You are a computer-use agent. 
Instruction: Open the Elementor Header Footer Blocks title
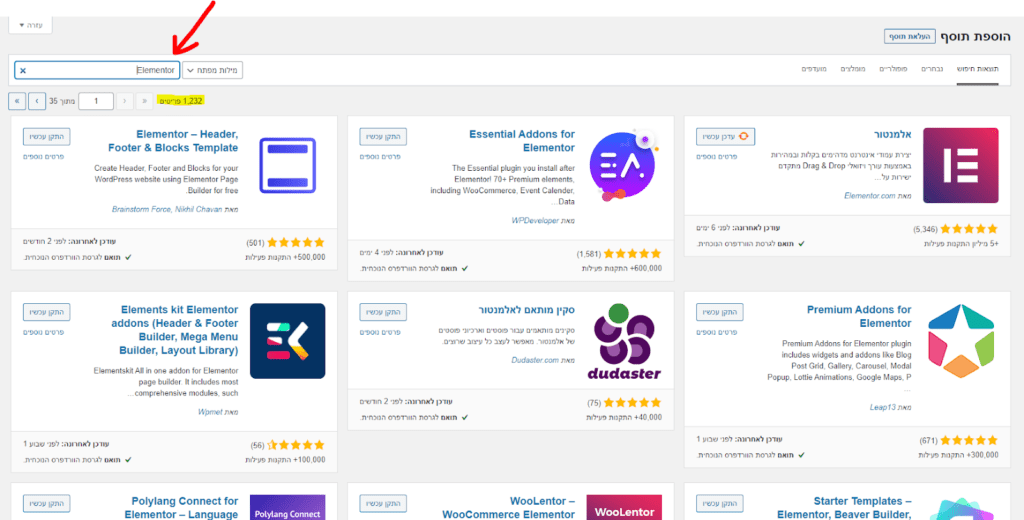tap(173, 141)
